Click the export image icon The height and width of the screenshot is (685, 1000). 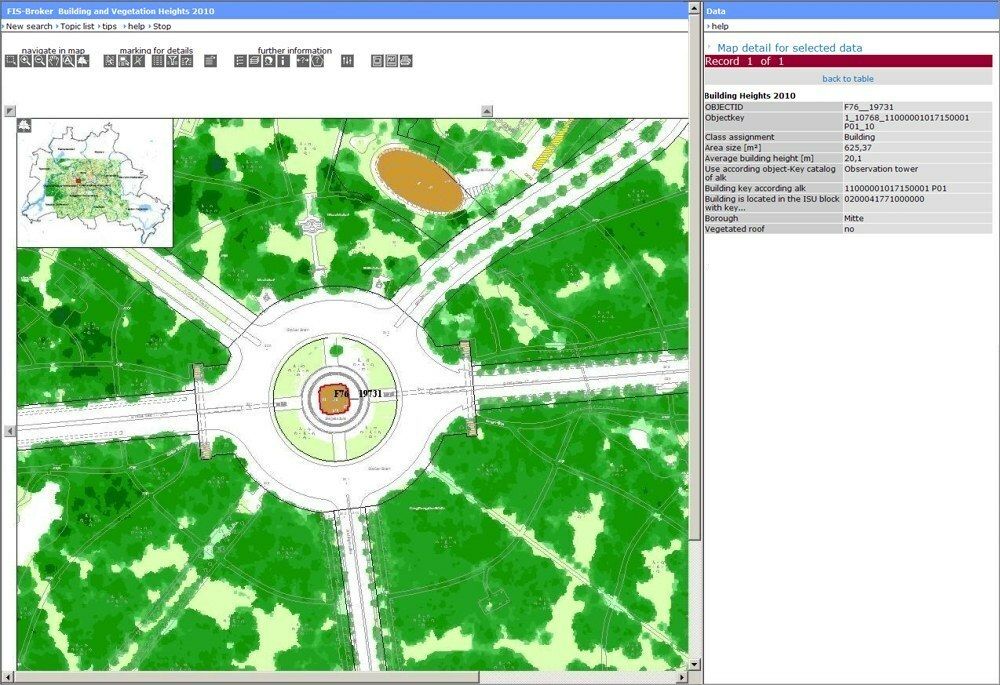pyautogui.click(x=392, y=61)
